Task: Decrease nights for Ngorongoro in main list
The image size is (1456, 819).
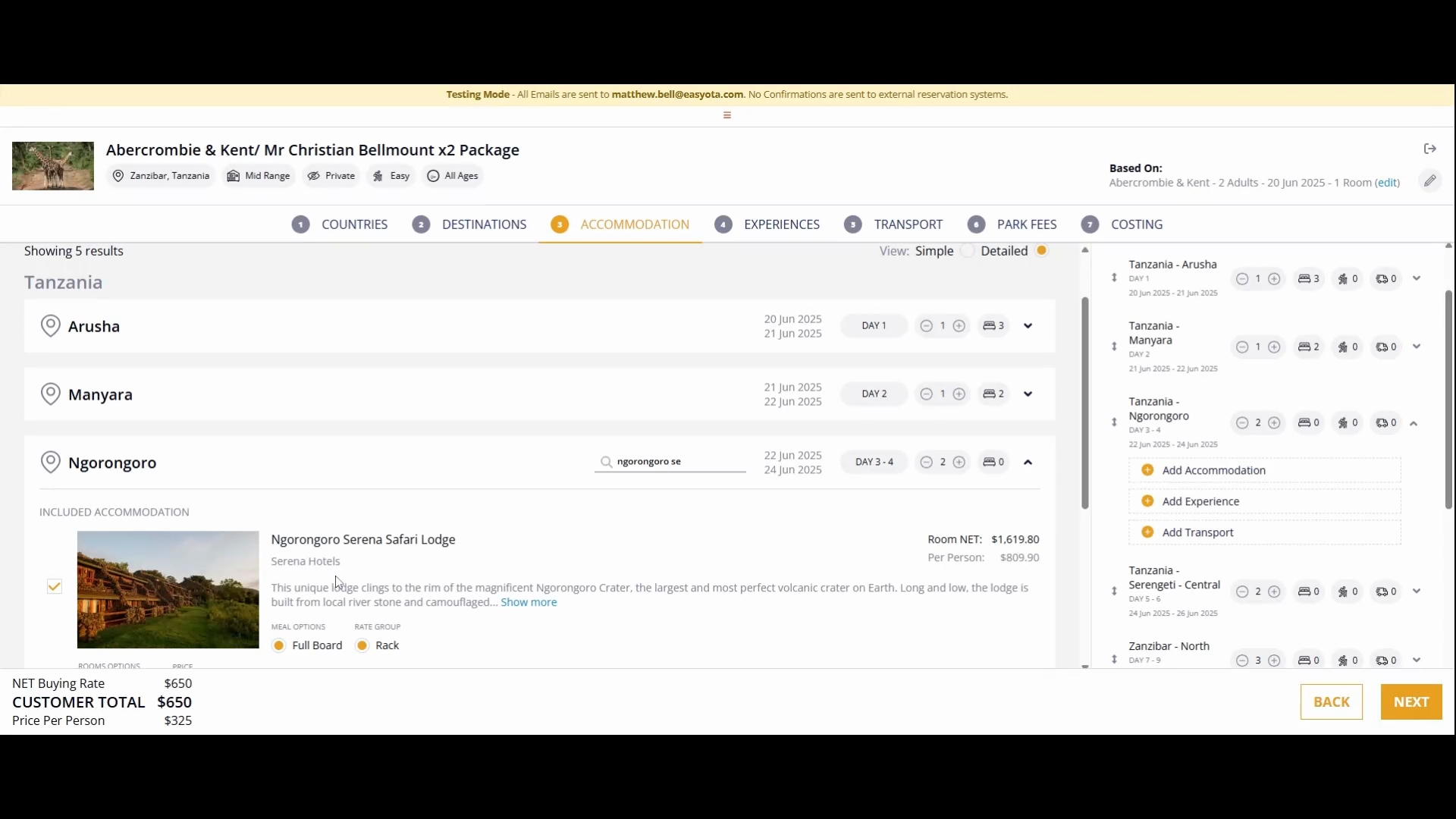Action: click(x=926, y=463)
